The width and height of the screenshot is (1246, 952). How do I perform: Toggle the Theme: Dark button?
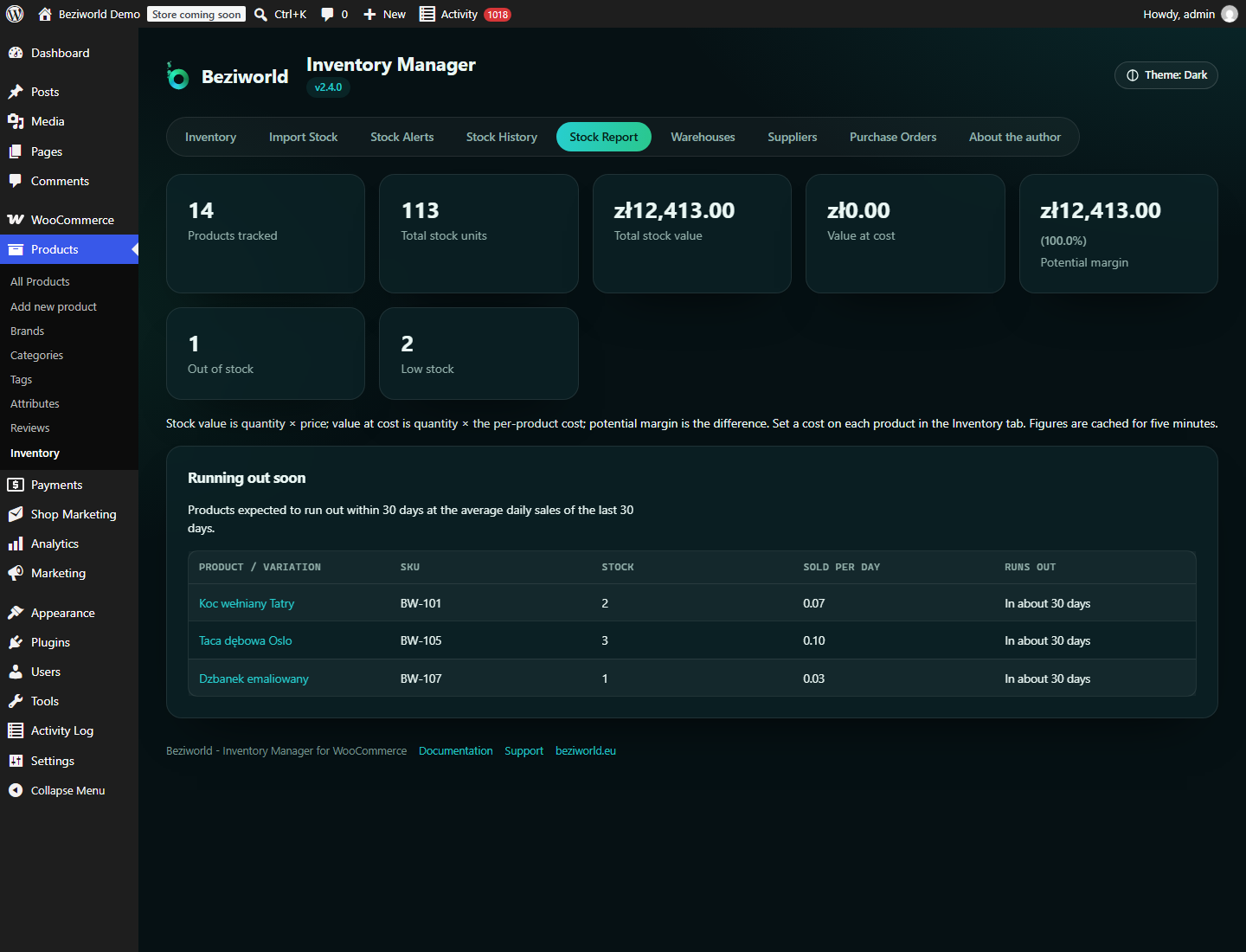tap(1166, 75)
